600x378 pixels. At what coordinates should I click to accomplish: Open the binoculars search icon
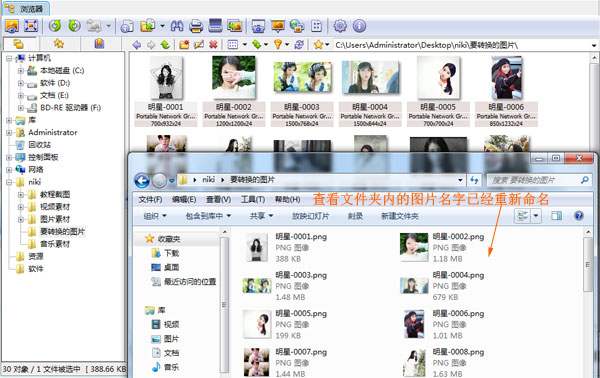177,26
